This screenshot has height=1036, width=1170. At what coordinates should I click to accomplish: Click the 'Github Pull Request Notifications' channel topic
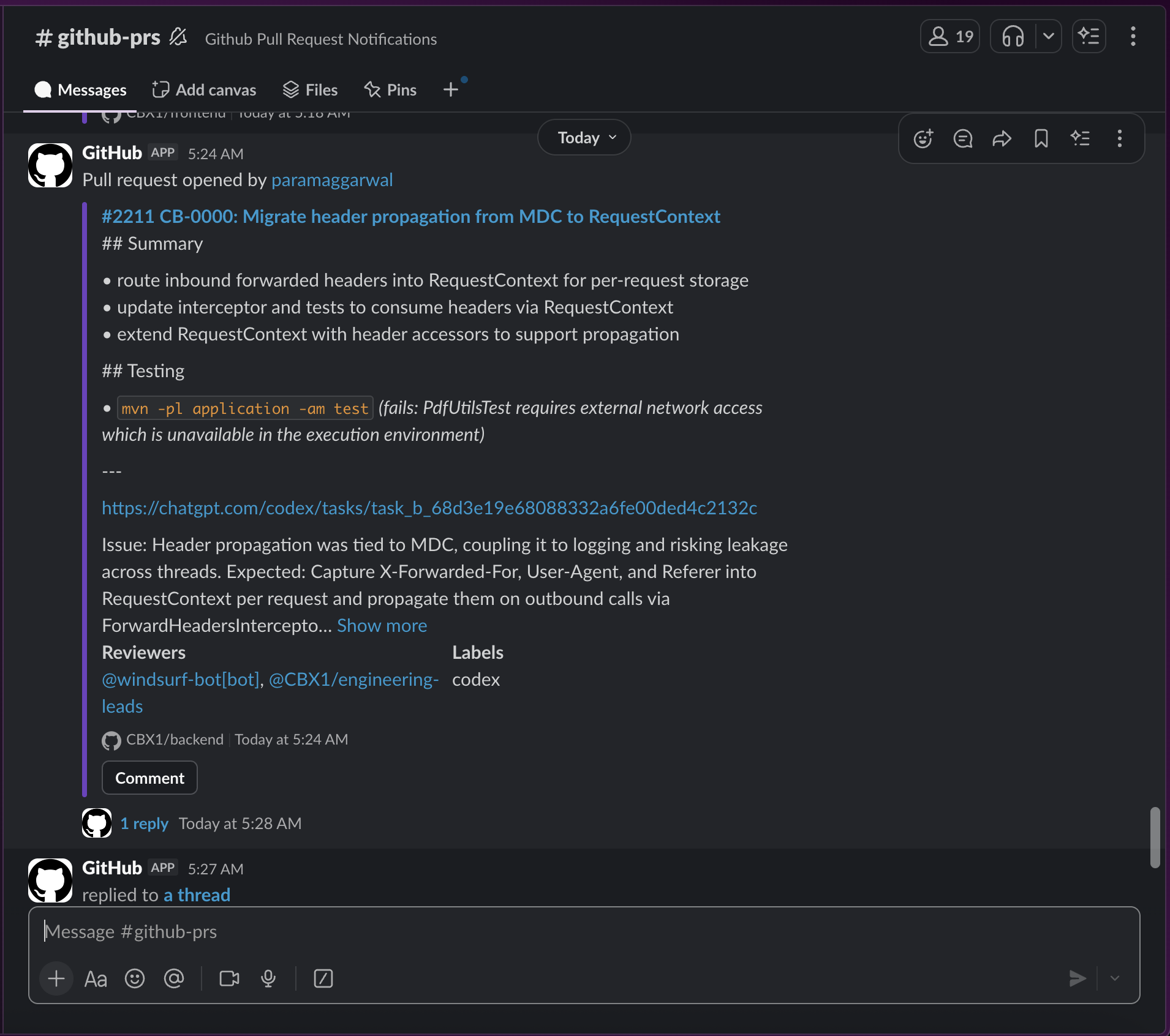(321, 39)
